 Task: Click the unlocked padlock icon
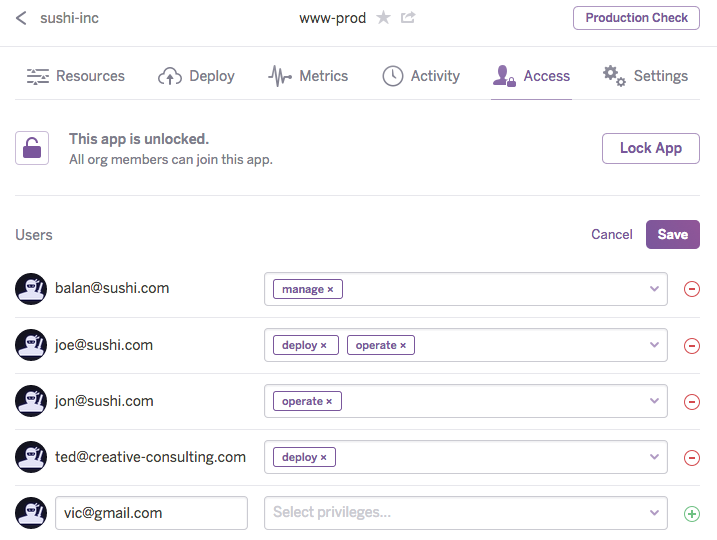tap(32, 149)
